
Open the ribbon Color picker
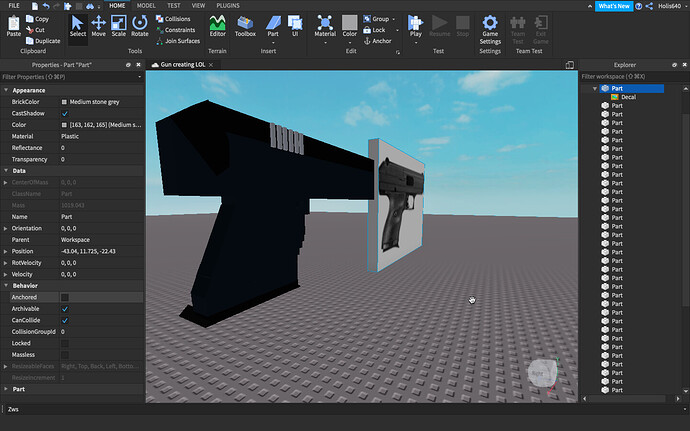point(349,26)
